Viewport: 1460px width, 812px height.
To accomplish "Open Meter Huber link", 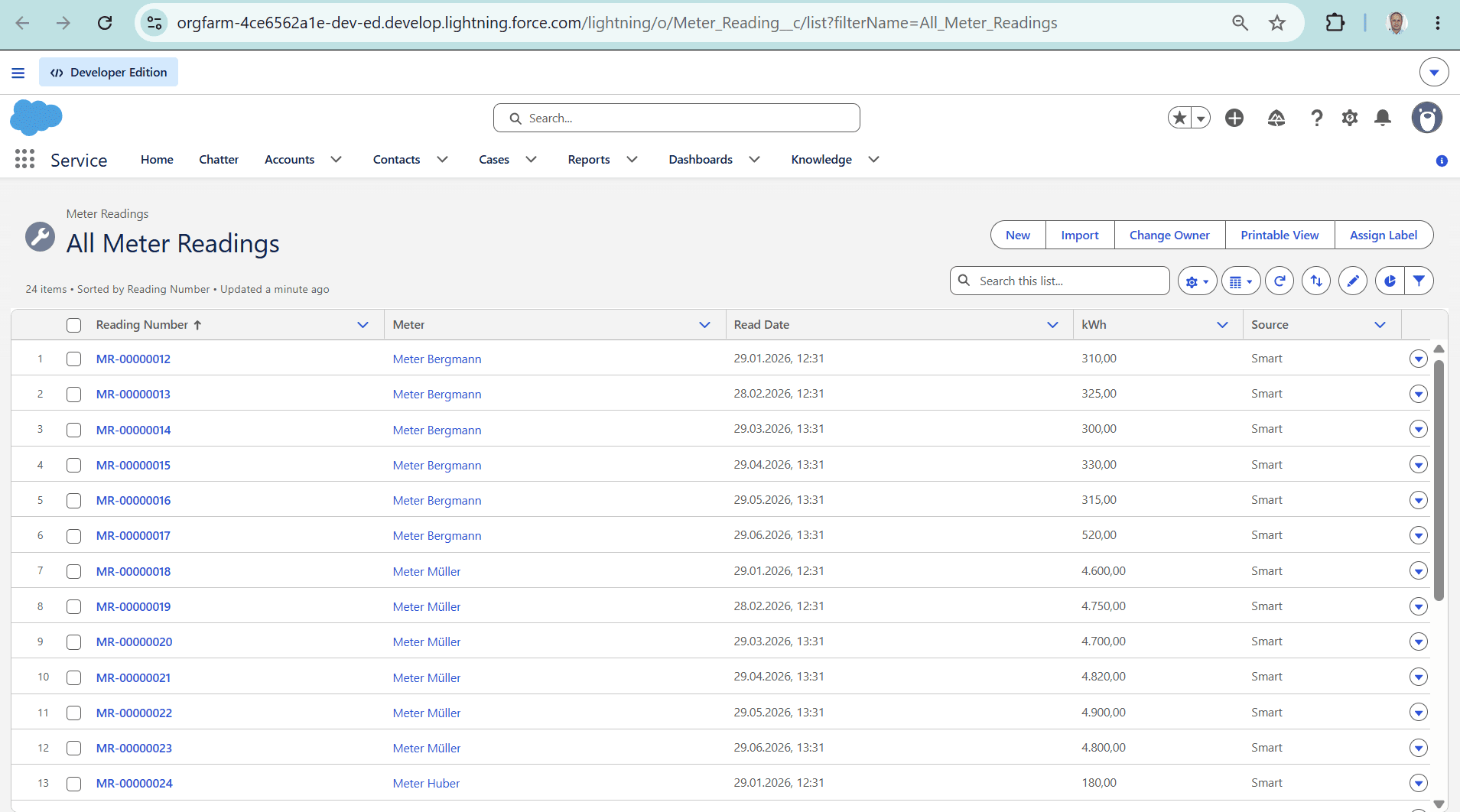I will (x=426, y=784).
